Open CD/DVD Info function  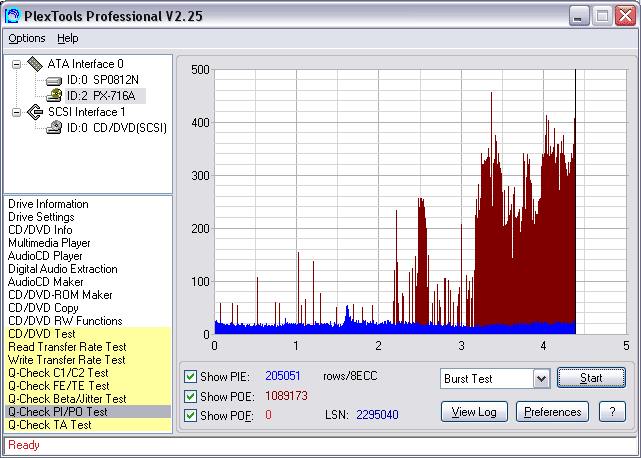pos(40,230)
